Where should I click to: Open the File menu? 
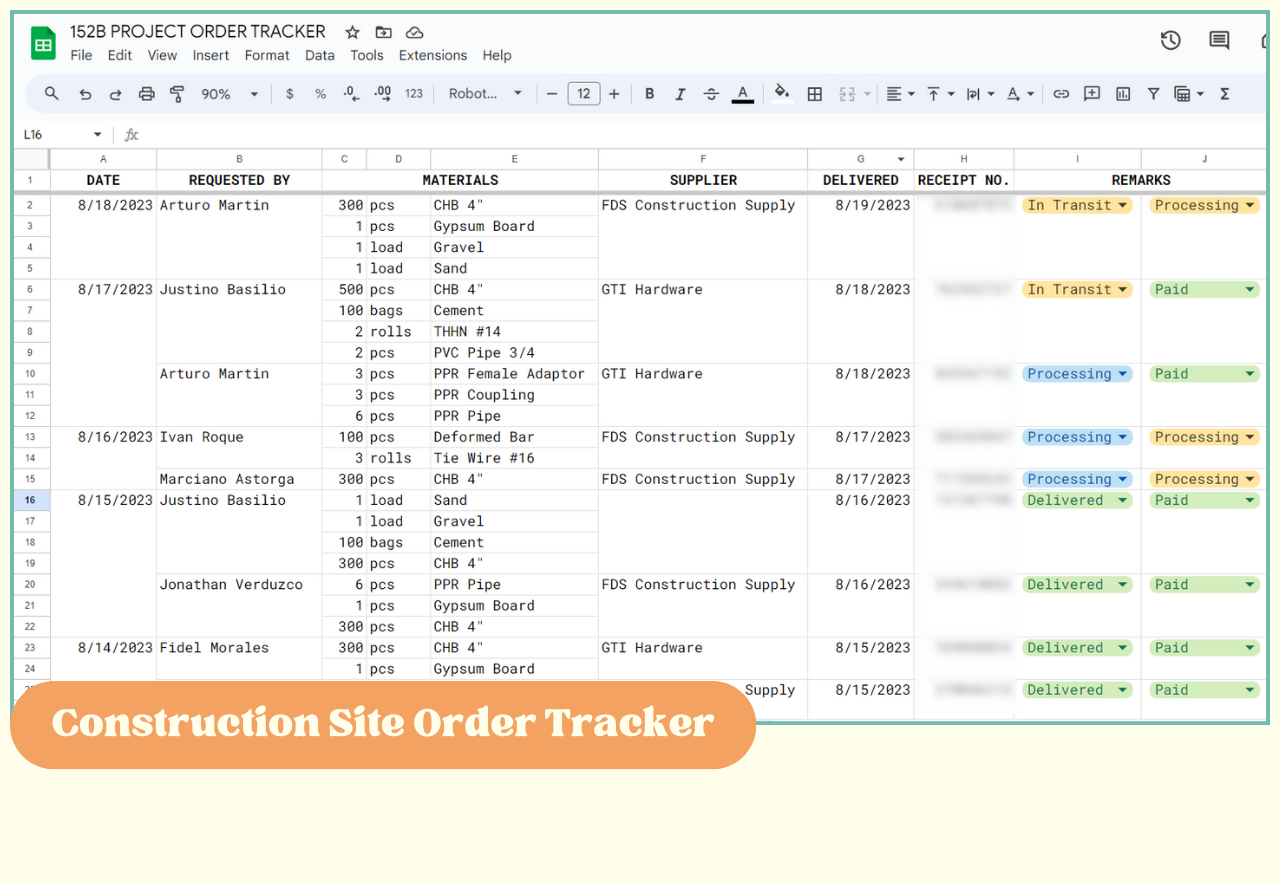click(x=82, y=56)
